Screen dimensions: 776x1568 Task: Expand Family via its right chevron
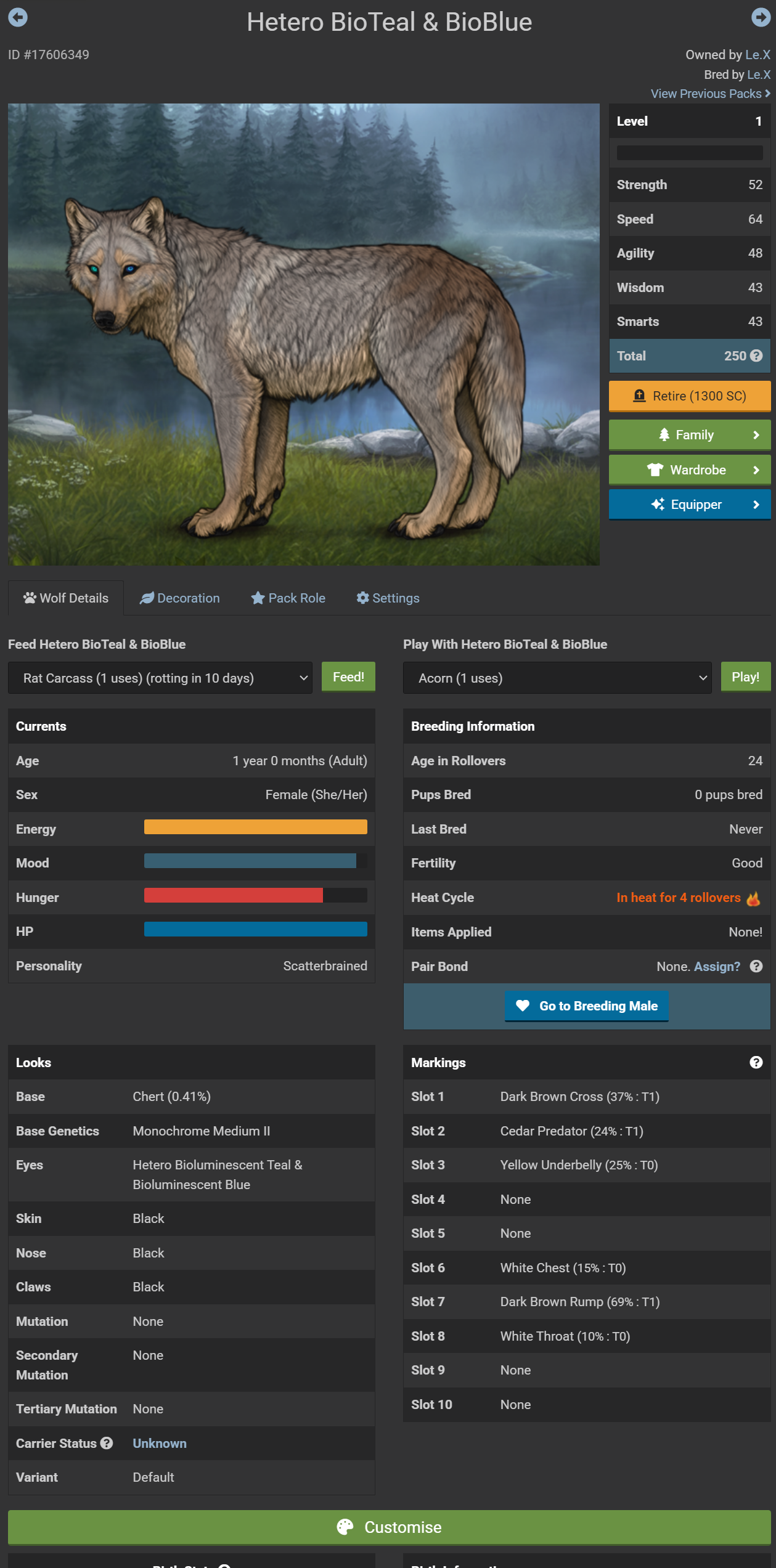coord(756,435)
